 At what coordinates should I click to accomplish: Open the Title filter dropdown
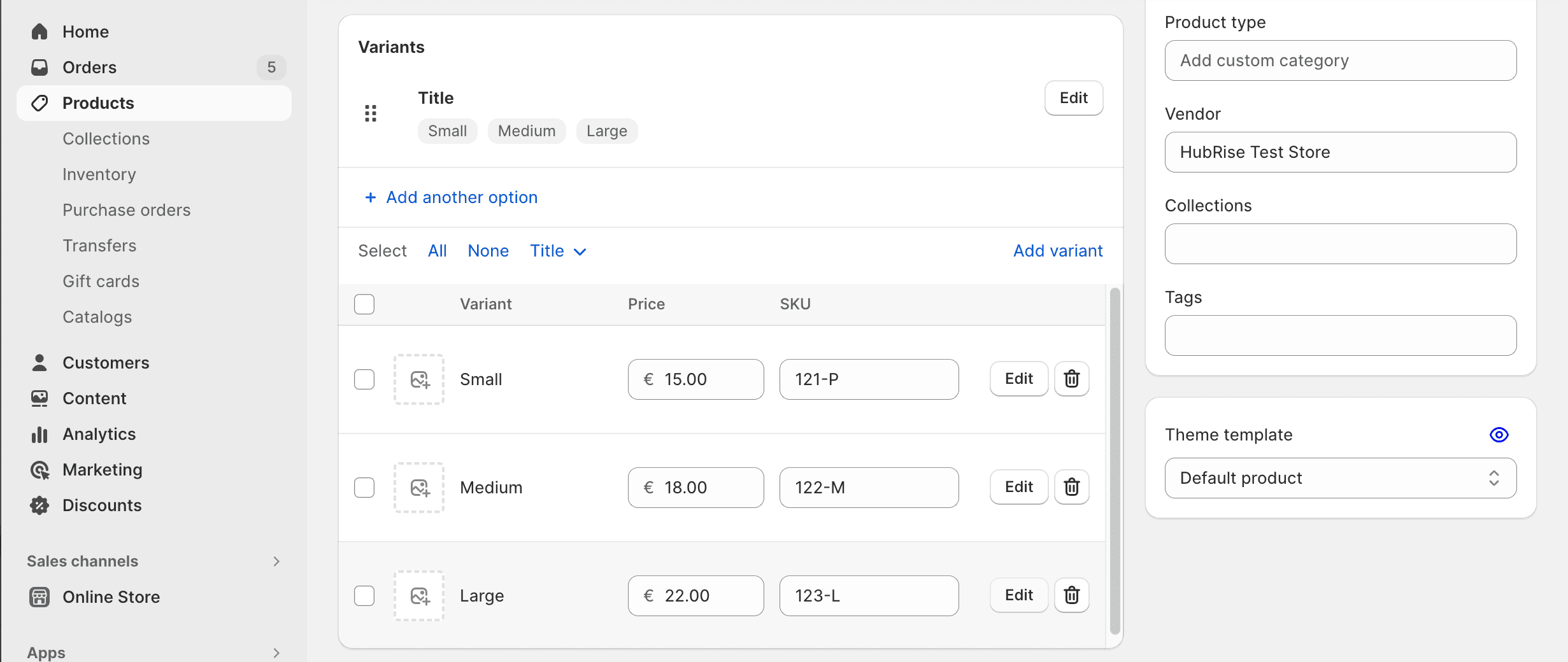tap(557, 251)
